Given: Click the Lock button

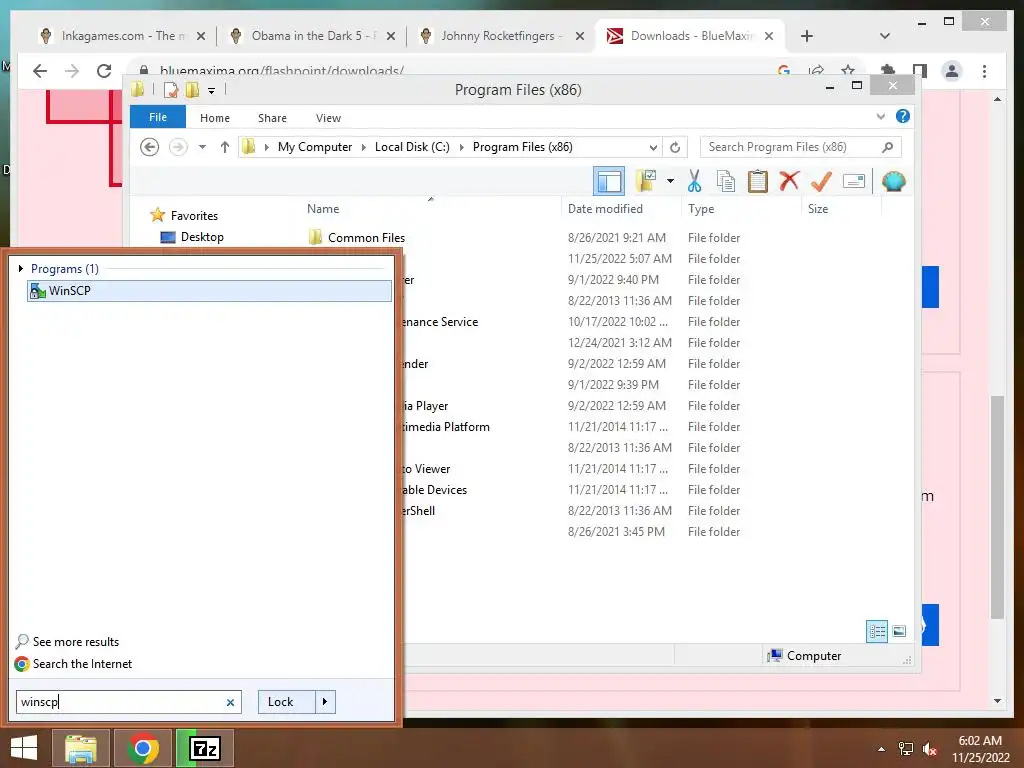Looking at the screenshot, I should (287, 702).
